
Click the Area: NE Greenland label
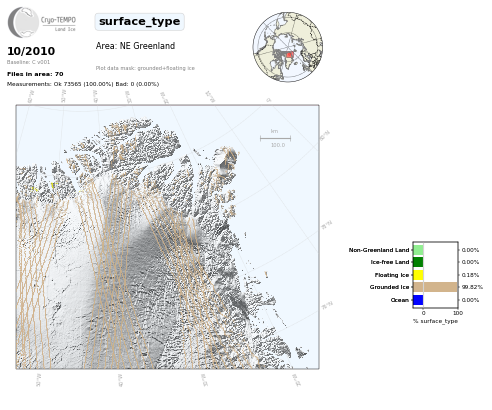pyautogui.click(x=135, y=46)
